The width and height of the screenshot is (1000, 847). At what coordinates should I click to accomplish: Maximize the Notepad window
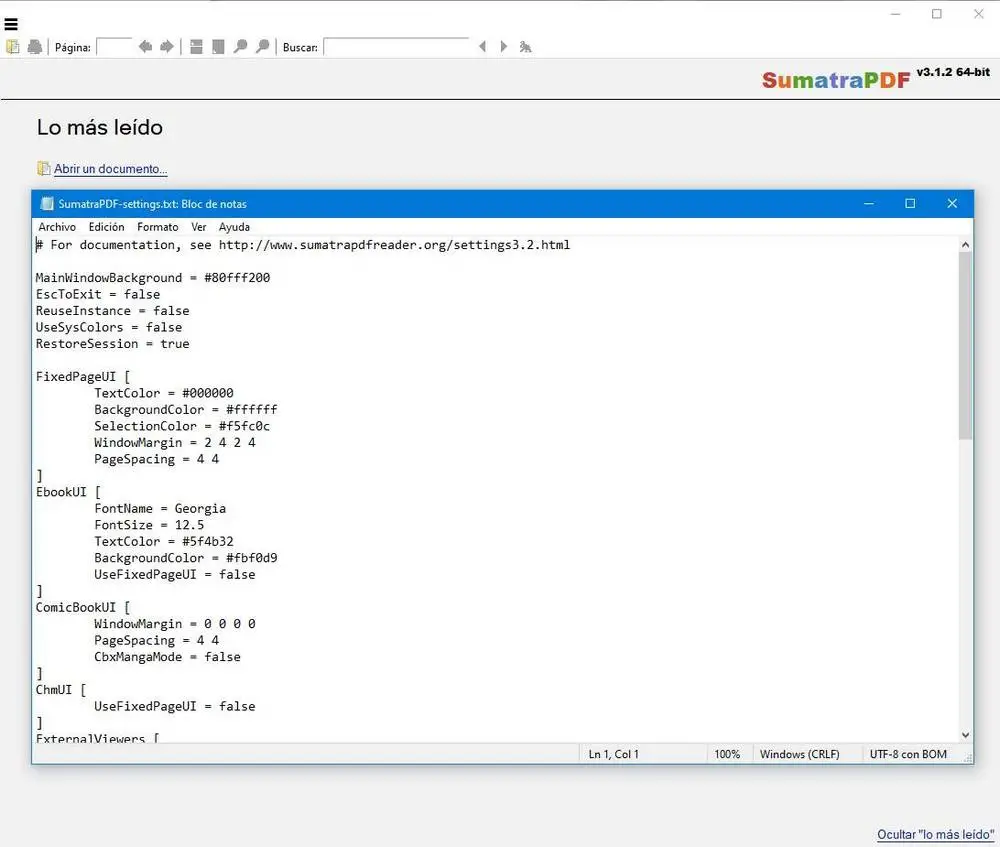coord(910,203)
